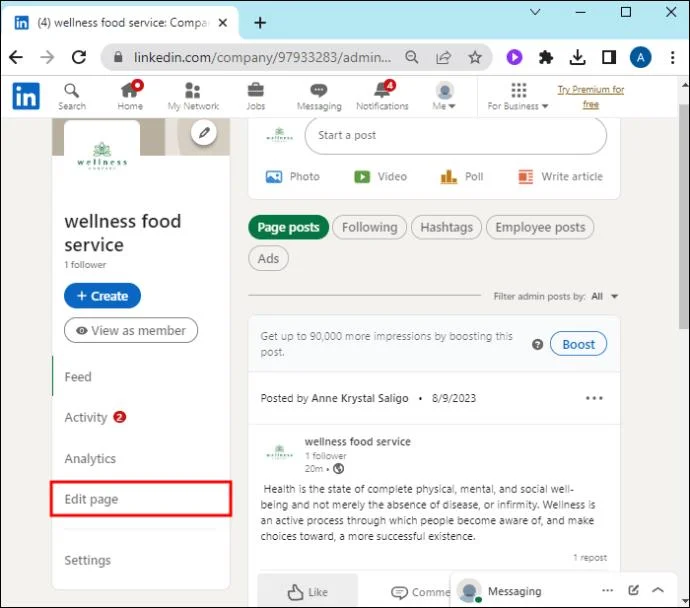This screenshot has width=690, height=608.
Task: Toggle browser side panel icon
Action: (609, 57)
